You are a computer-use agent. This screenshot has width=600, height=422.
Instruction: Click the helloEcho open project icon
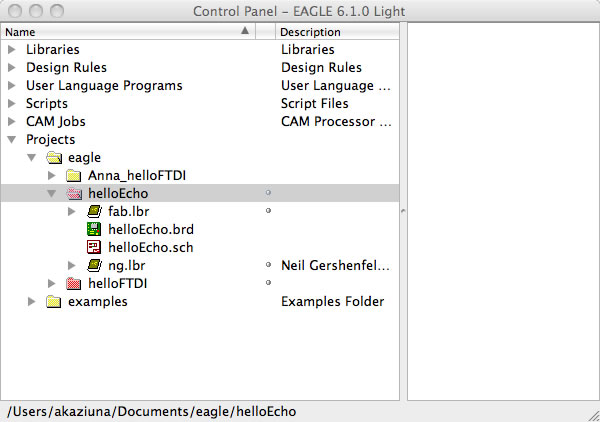click(74, 194)
